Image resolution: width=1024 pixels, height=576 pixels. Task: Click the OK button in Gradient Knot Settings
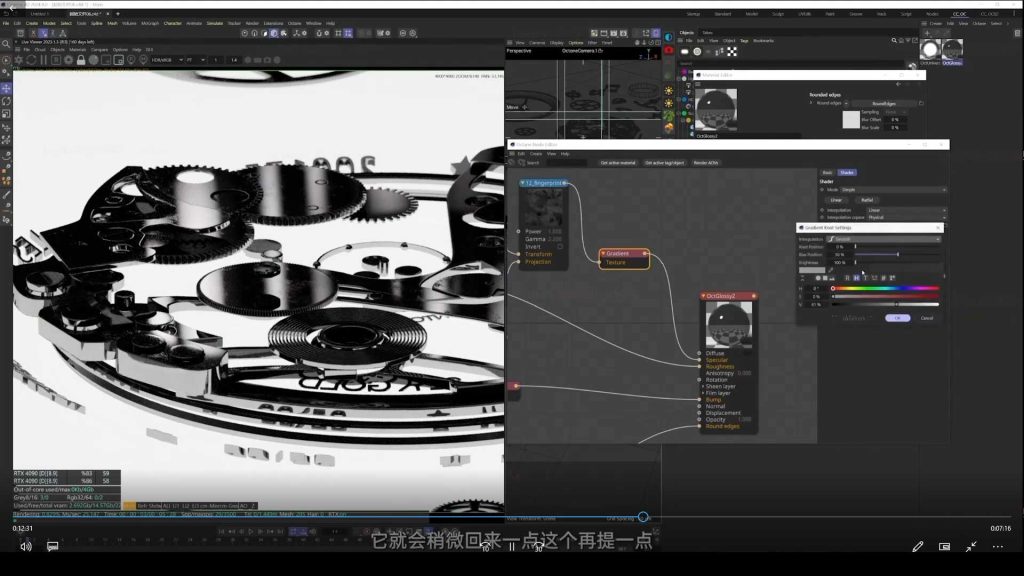897,318
